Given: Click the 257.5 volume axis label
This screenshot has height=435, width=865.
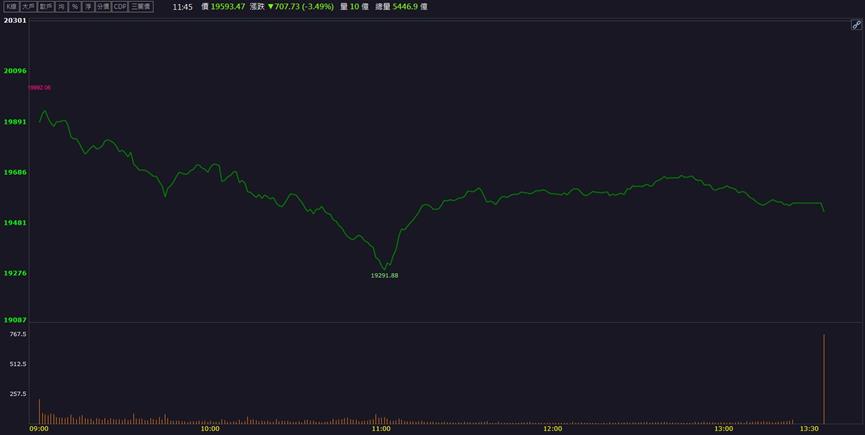Looking at the screenshot, I should click(19, 394).
